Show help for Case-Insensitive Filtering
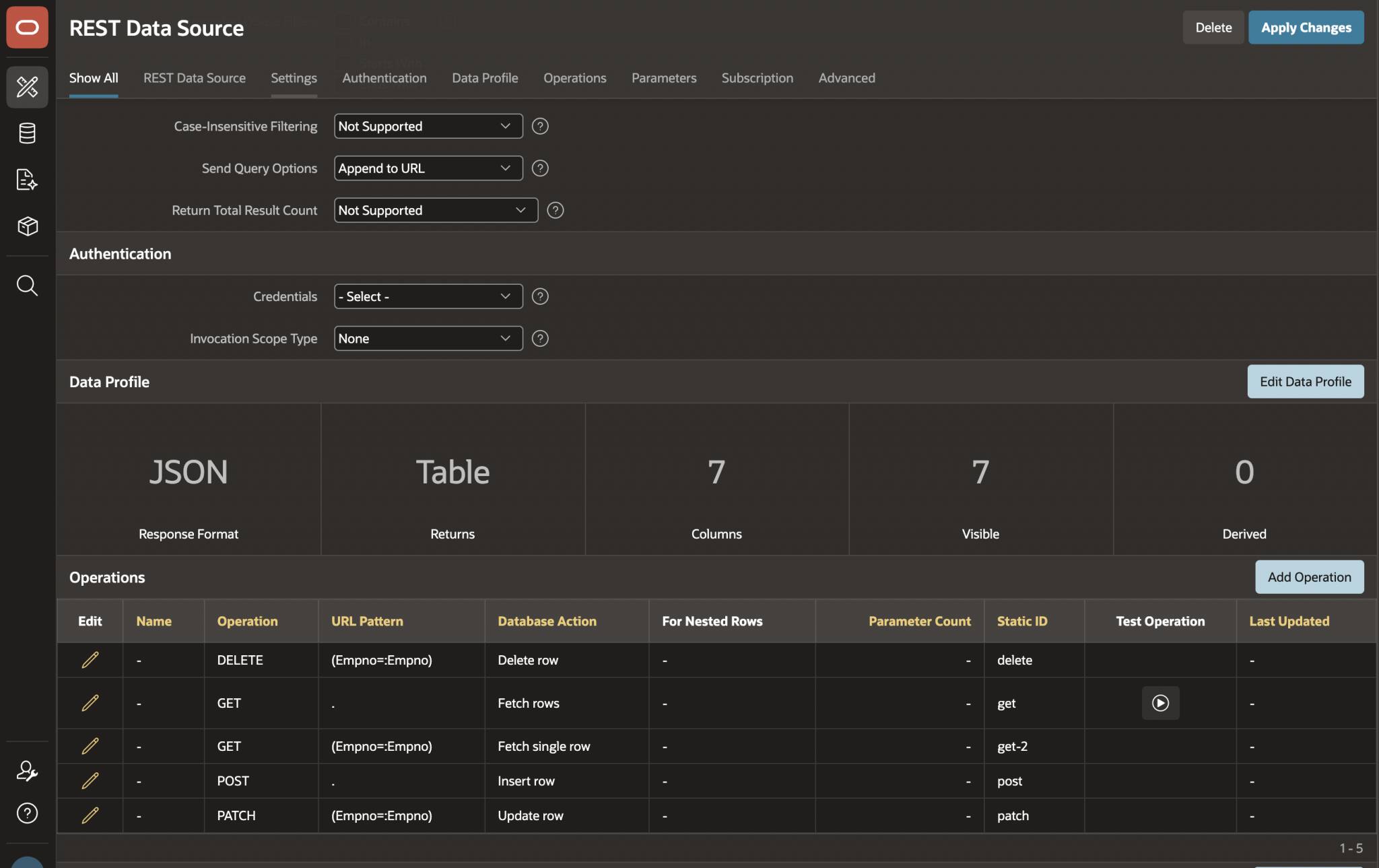 [x=540, y=126]
